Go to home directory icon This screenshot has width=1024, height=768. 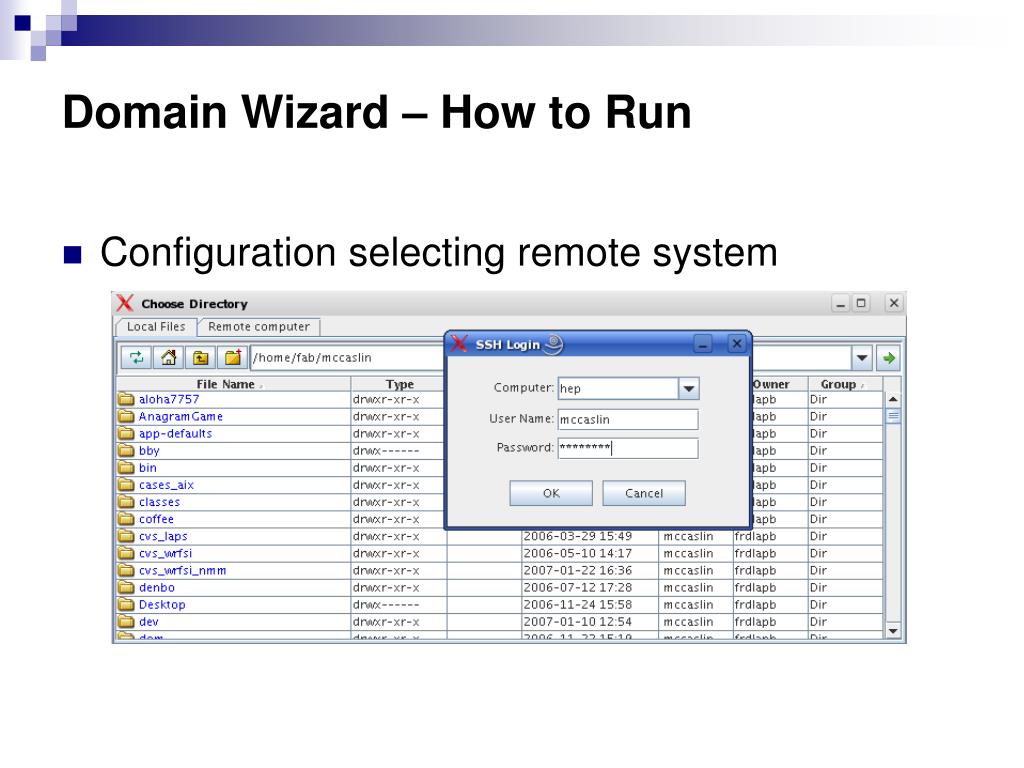pos(168,357)
